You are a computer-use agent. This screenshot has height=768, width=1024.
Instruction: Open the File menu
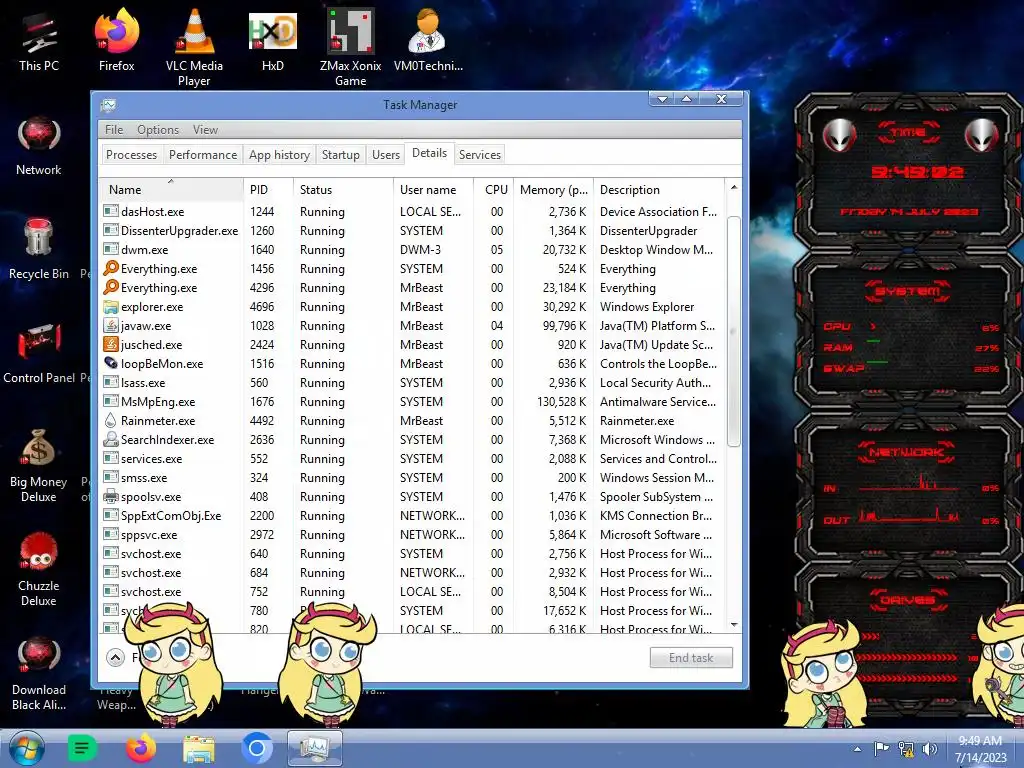pyautogui.click(x=114, y=130)
